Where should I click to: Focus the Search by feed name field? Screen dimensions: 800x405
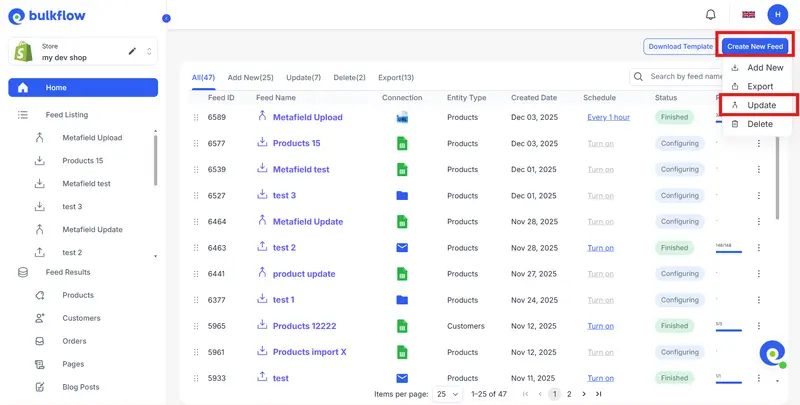pos(686,77)
